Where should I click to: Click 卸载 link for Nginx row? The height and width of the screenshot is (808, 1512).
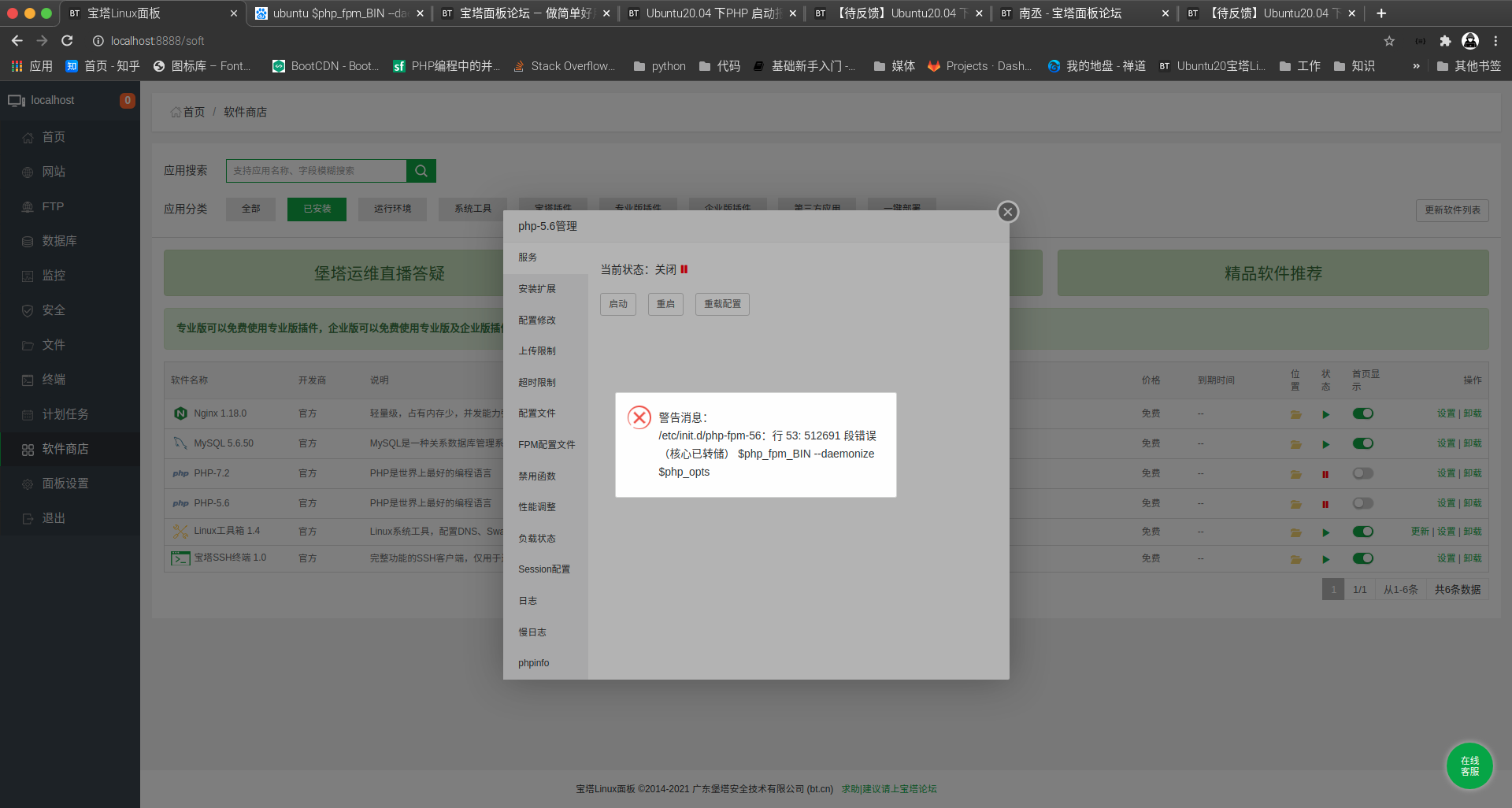pos(1473,413)
